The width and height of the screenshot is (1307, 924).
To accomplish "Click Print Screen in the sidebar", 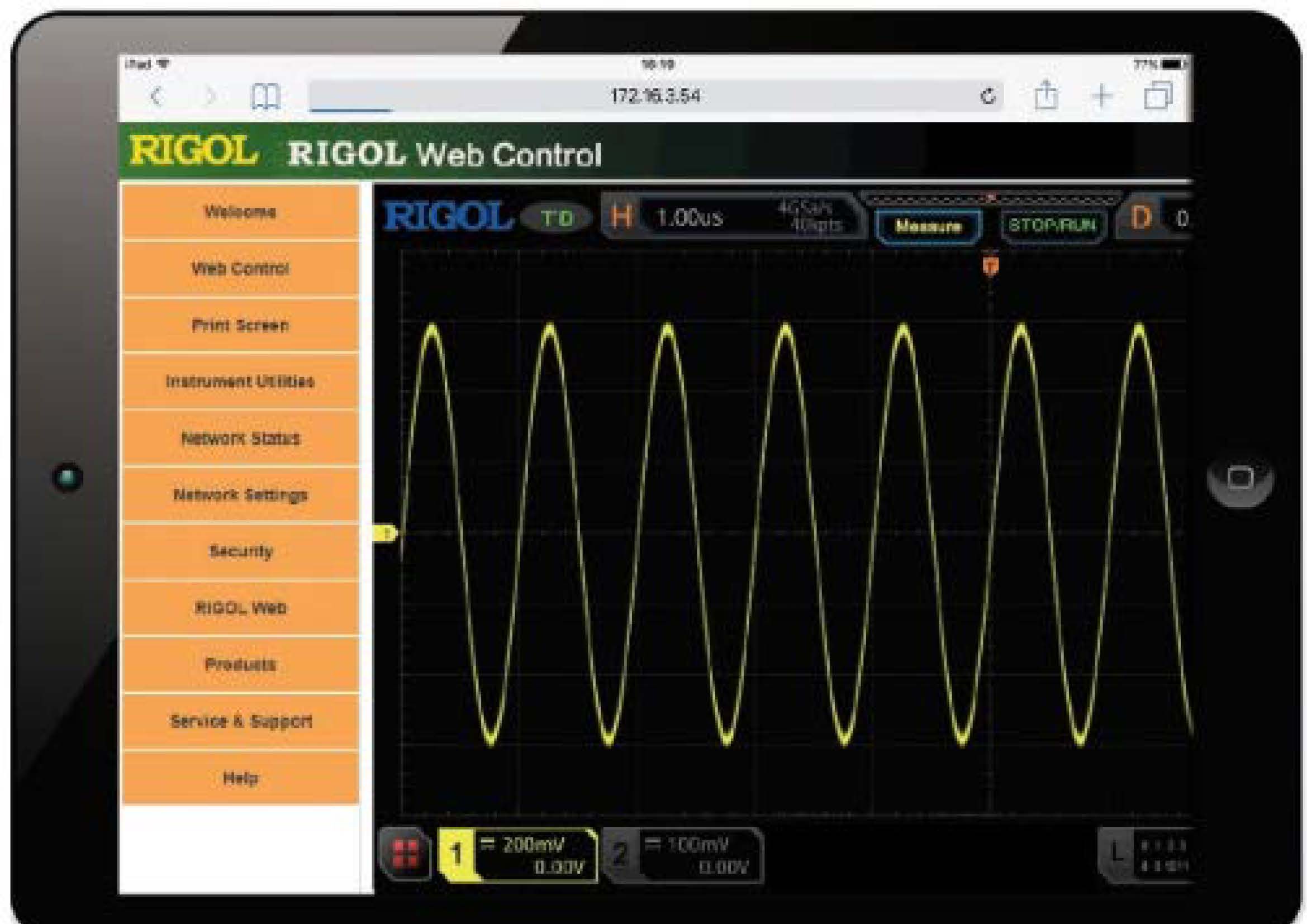I will (240, 325).
